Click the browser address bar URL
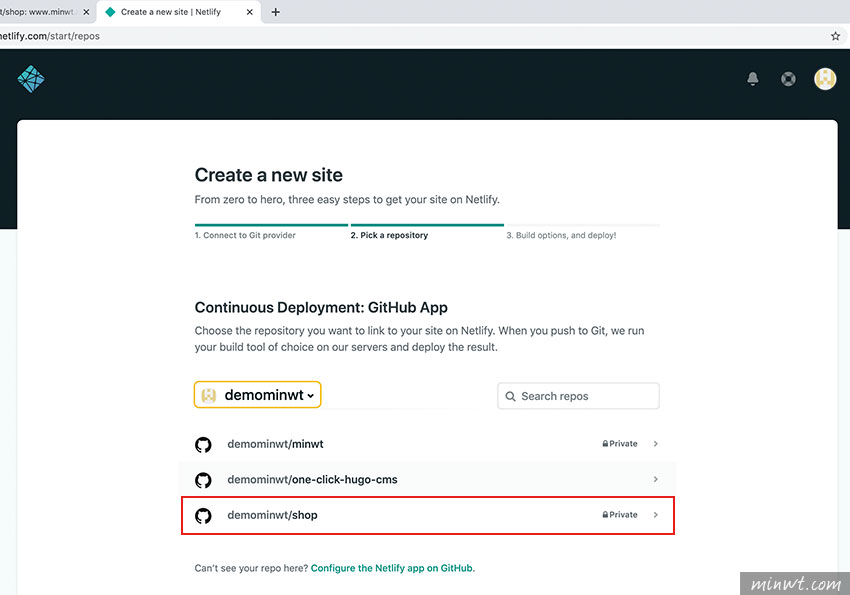Screen dimensions: 850x595 point(50,36)
